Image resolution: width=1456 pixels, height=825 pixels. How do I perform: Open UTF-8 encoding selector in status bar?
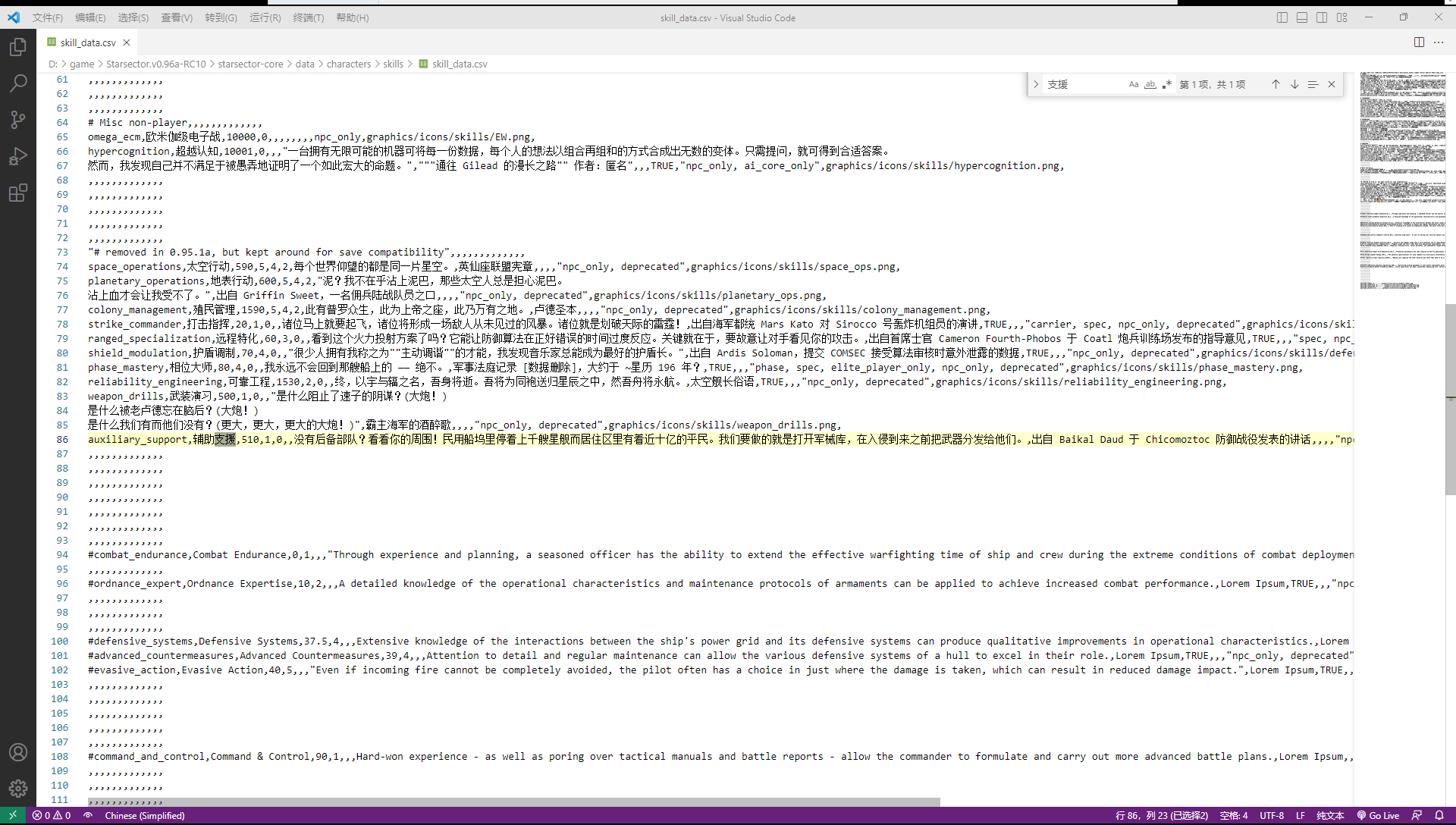click(1272, 816)
